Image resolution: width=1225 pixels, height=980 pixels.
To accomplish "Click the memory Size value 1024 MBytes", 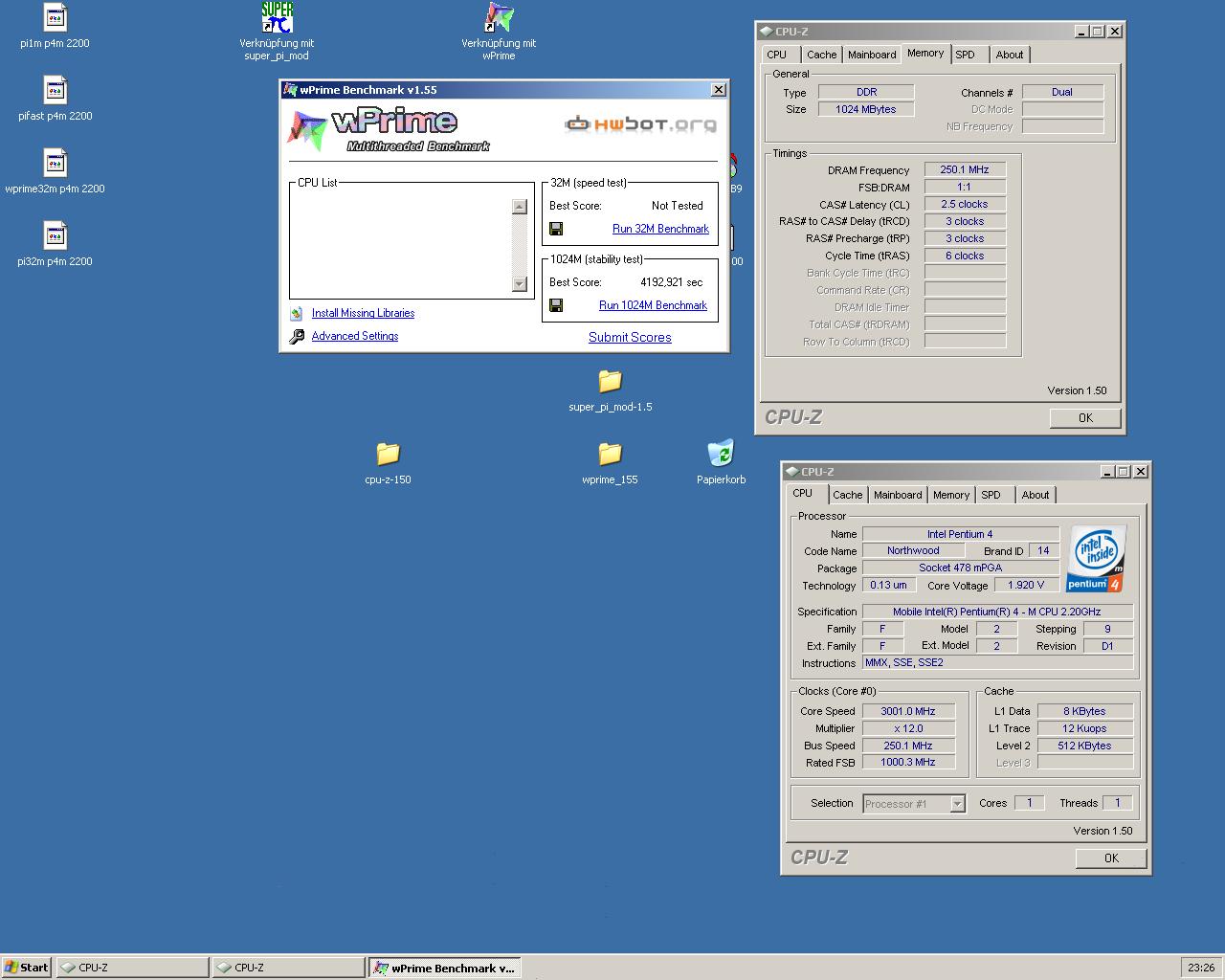I will tap(866, 109).
